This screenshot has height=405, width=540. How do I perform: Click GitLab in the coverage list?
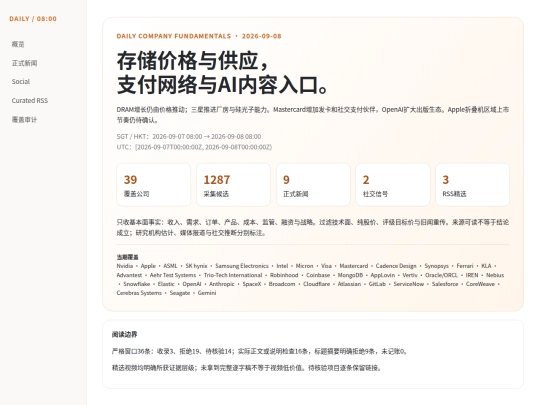click(x=377, y=284)
